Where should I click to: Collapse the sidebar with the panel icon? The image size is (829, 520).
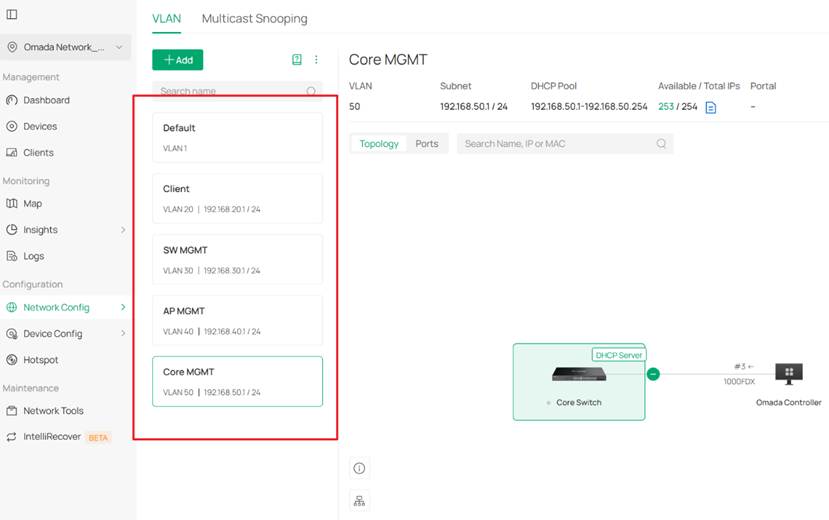(12, 14)
